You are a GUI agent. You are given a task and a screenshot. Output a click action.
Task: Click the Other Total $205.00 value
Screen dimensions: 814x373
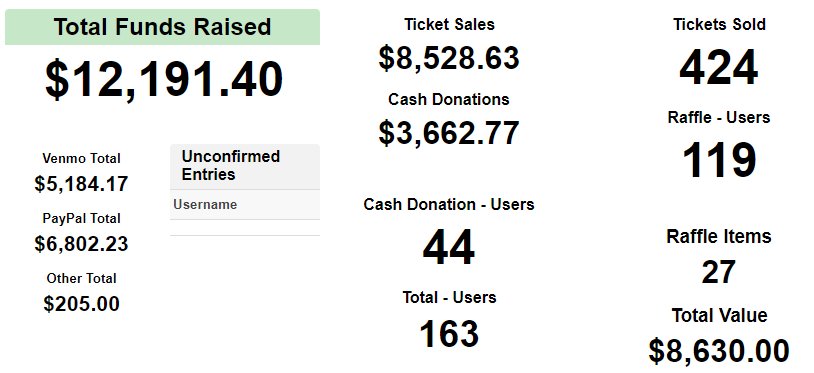point(82,304)
